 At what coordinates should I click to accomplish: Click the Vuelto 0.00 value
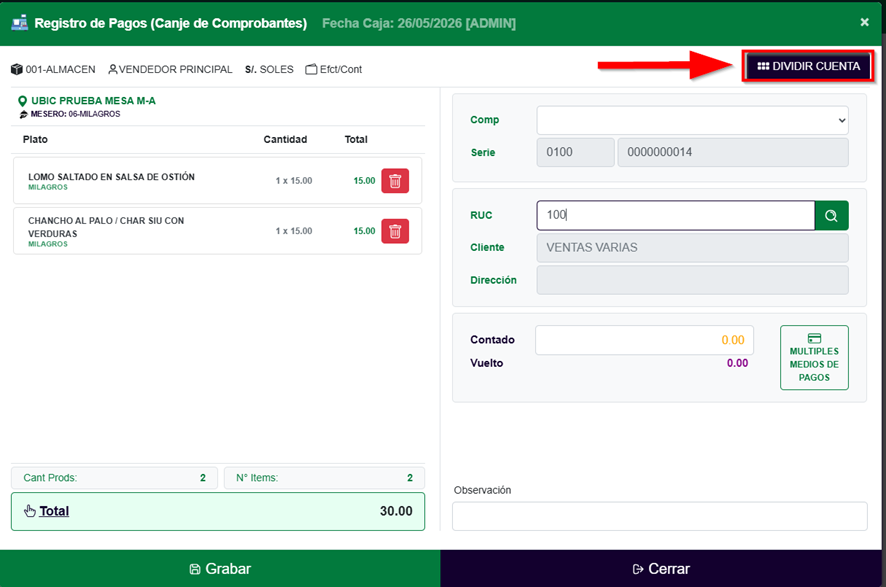(x=737, y=363)
